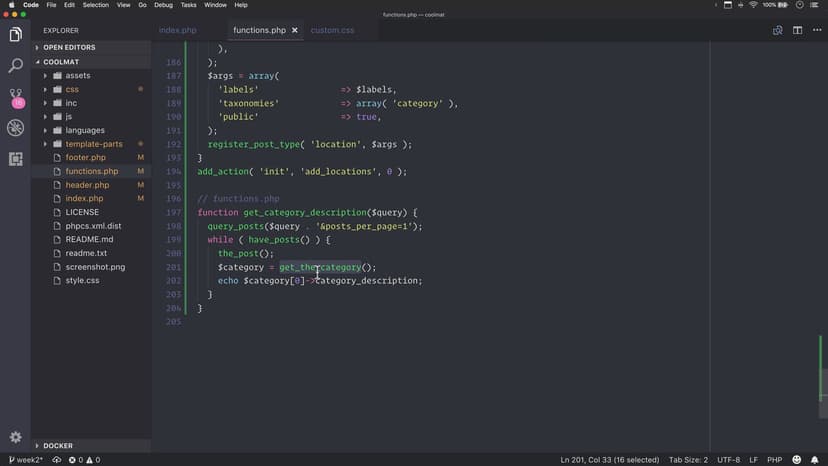Open the Debug view icon
Viewport: 828px width, 466px height.
[15, 128]
